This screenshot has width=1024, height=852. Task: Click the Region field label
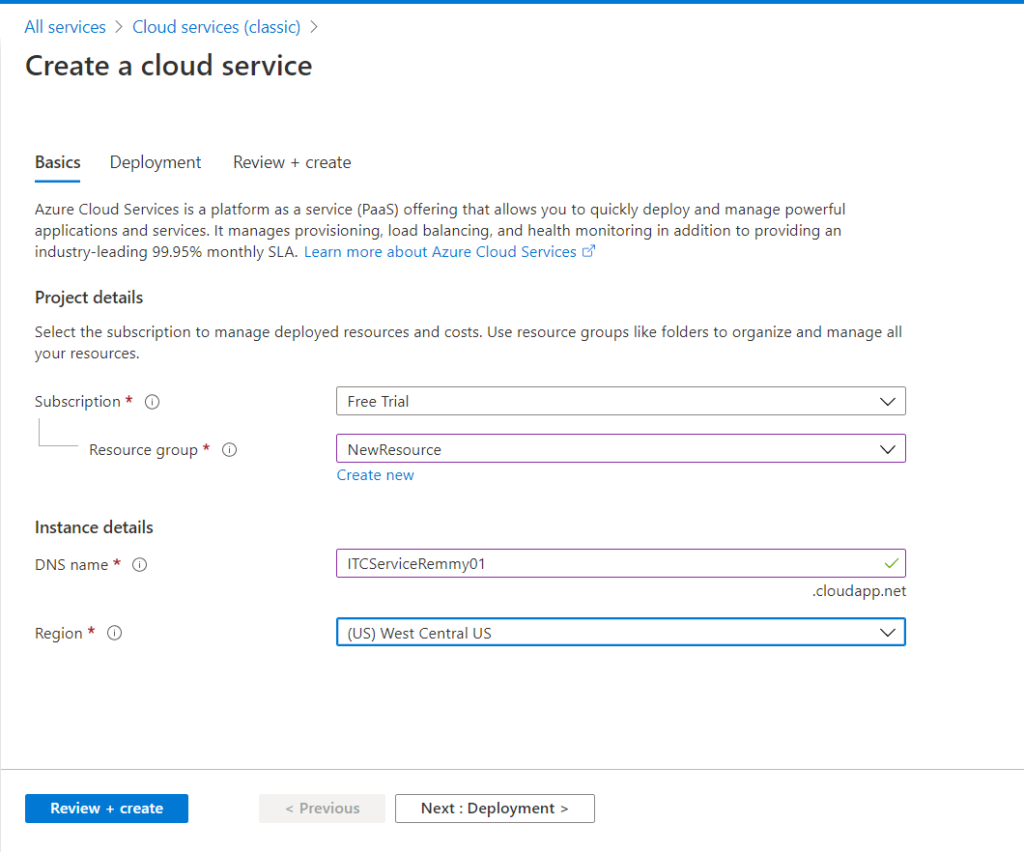[x=59, y=633]
